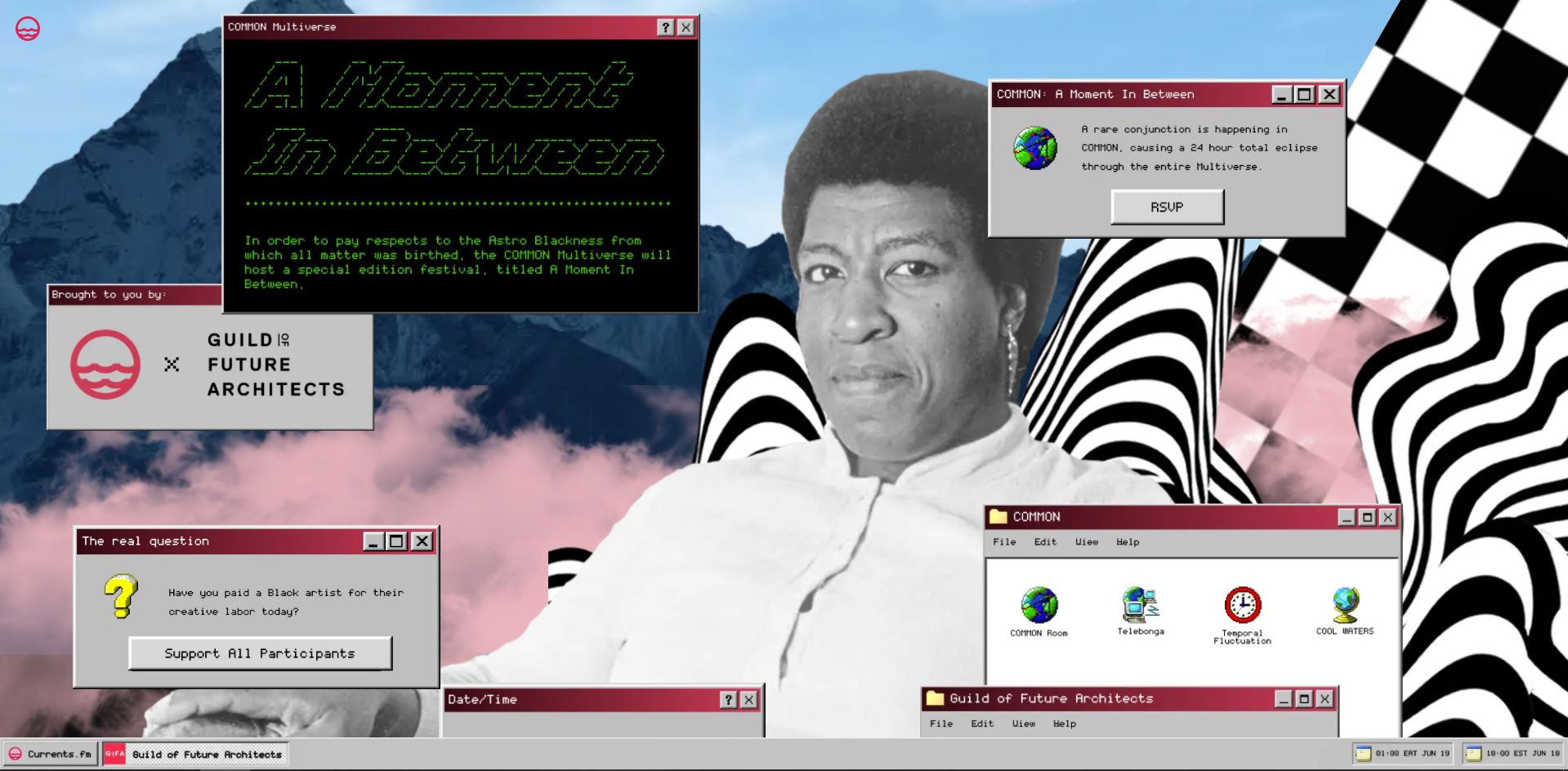Open the Edit menu in COMMON window
The image size is (1568, 771).
click(x=1045, y=542)
